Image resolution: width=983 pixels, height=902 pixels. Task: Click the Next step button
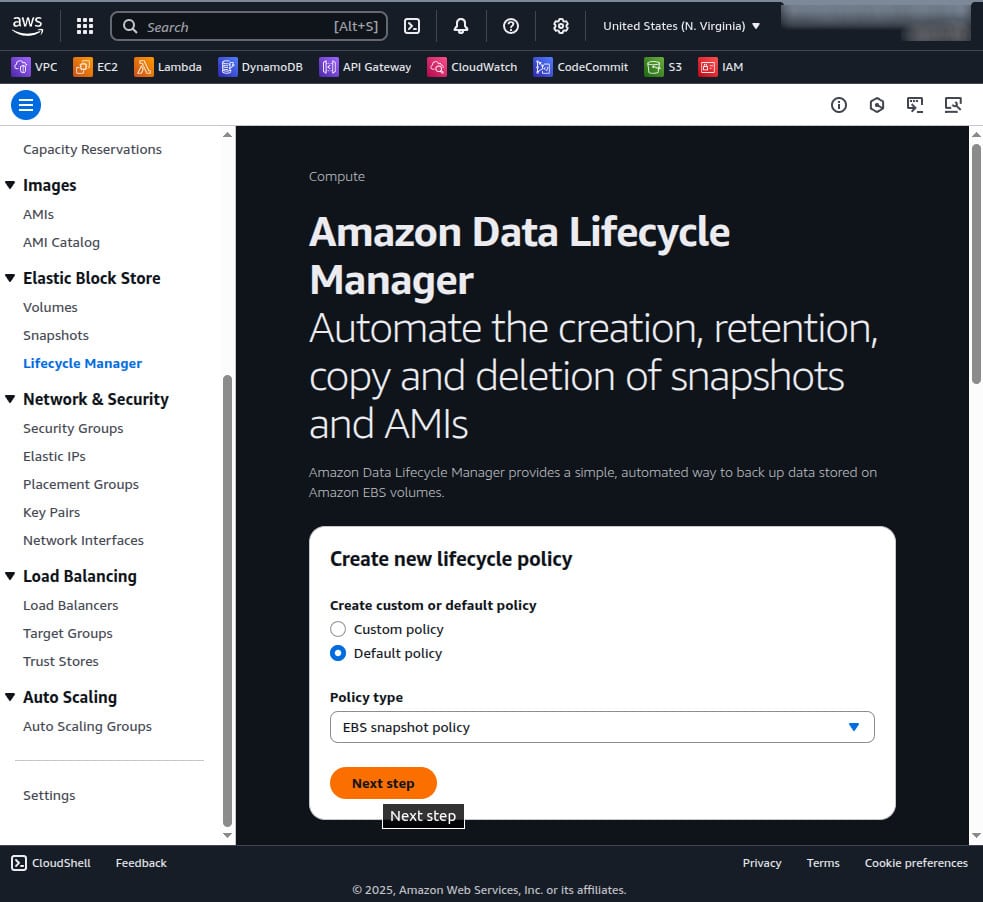[383, 783]
